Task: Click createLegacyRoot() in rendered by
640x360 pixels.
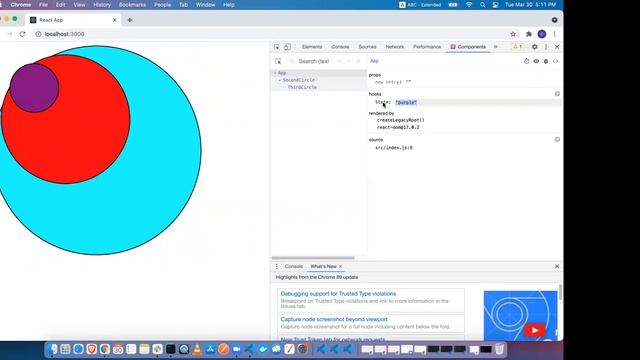Action: coord(400,120)
